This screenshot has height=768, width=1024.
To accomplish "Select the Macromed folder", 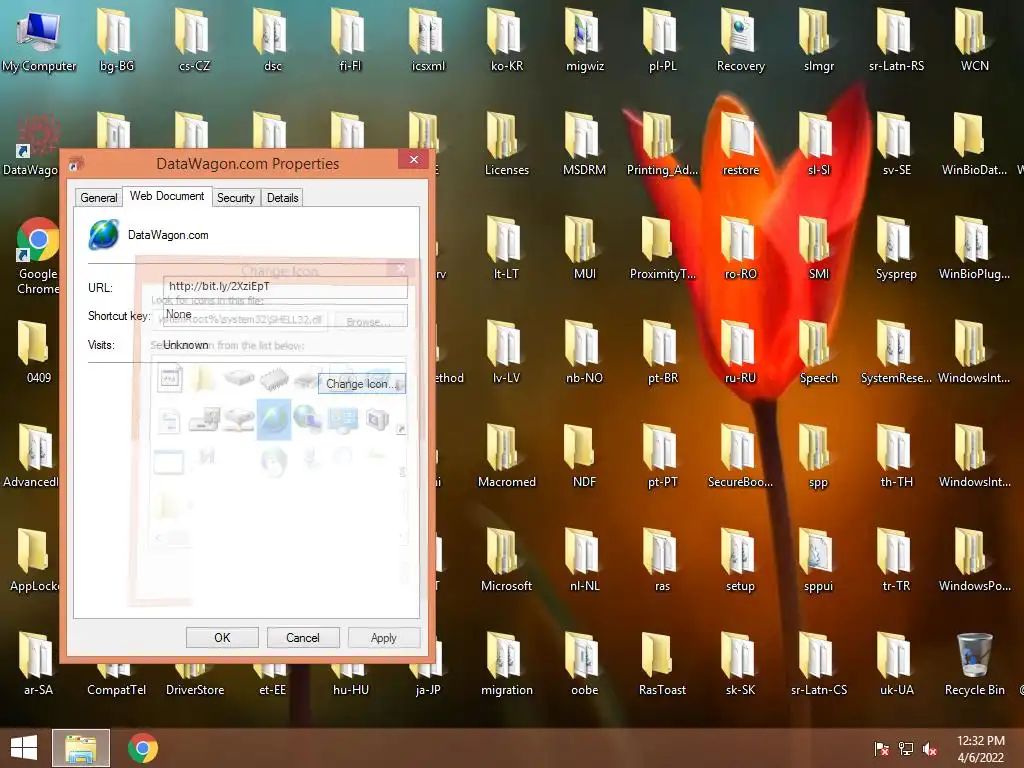I will 507,456.
